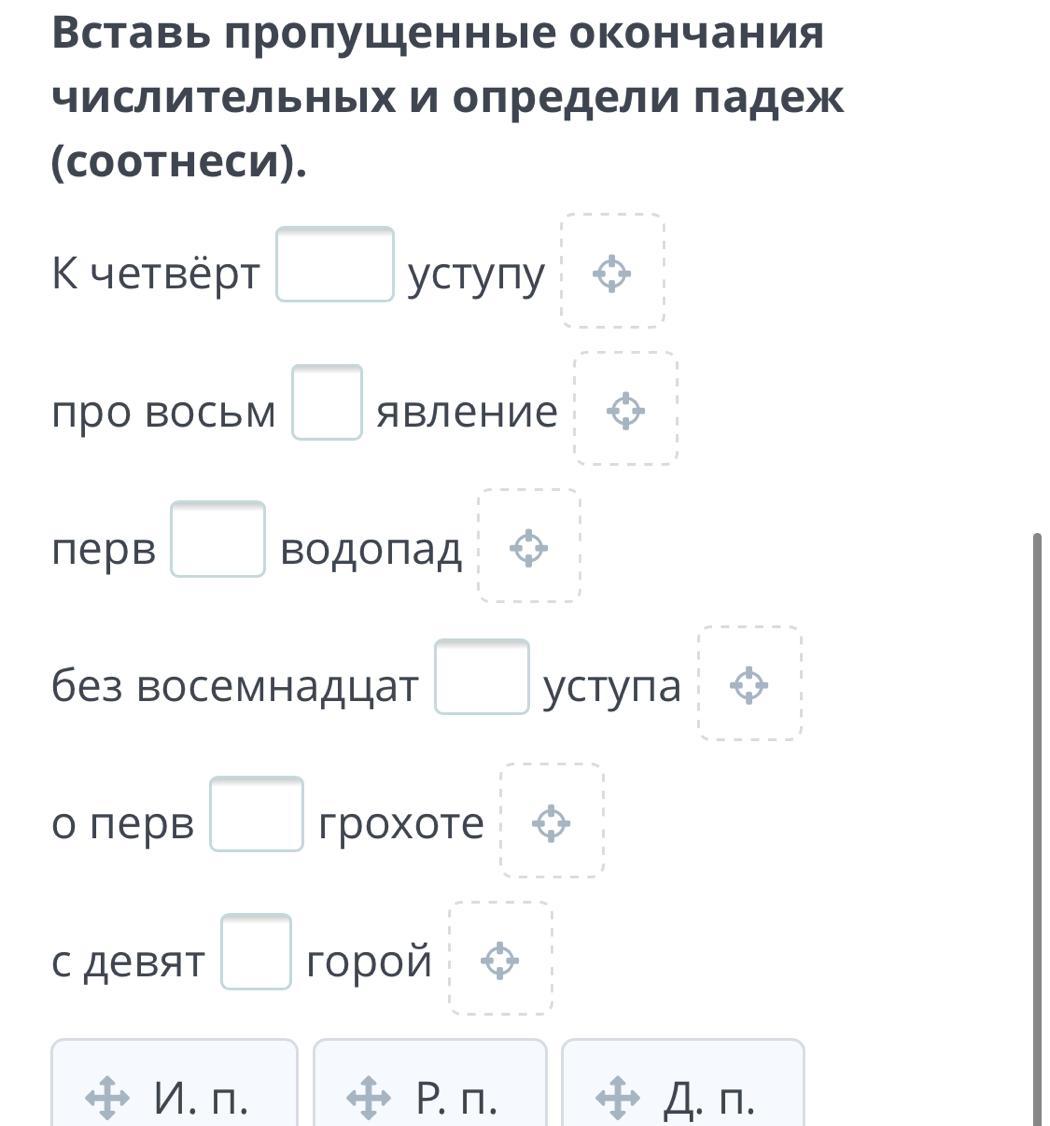Image resolution: width=1050 pixels, height=1126 pixels.
Task: Click the ending field after «К четвёрт»
Action: pyautogui.click(x=335, y=264)
